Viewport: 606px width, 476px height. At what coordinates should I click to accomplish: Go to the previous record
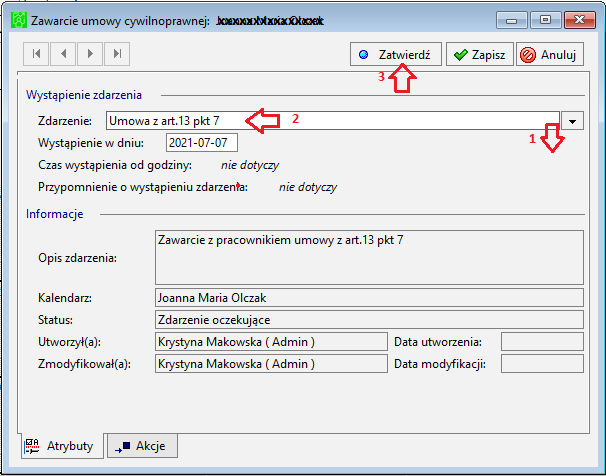coord(63,54)
